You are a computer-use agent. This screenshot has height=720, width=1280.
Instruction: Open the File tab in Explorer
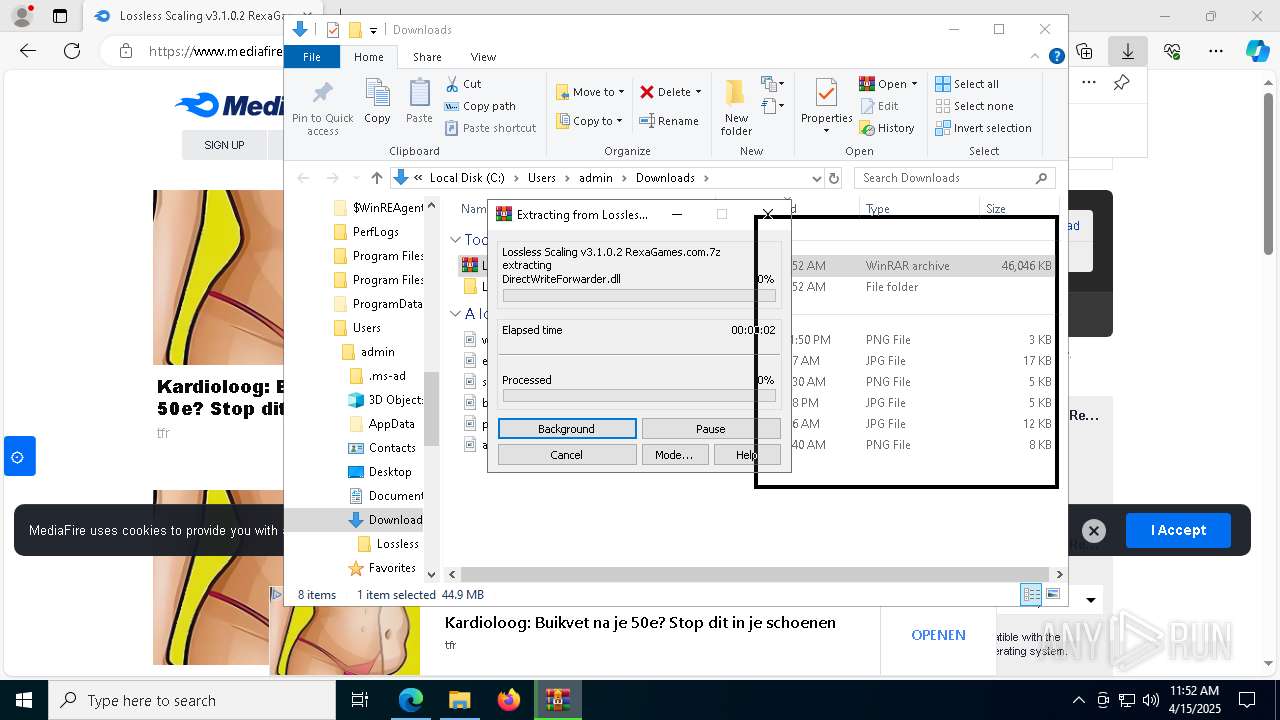(x=312, y=57)
